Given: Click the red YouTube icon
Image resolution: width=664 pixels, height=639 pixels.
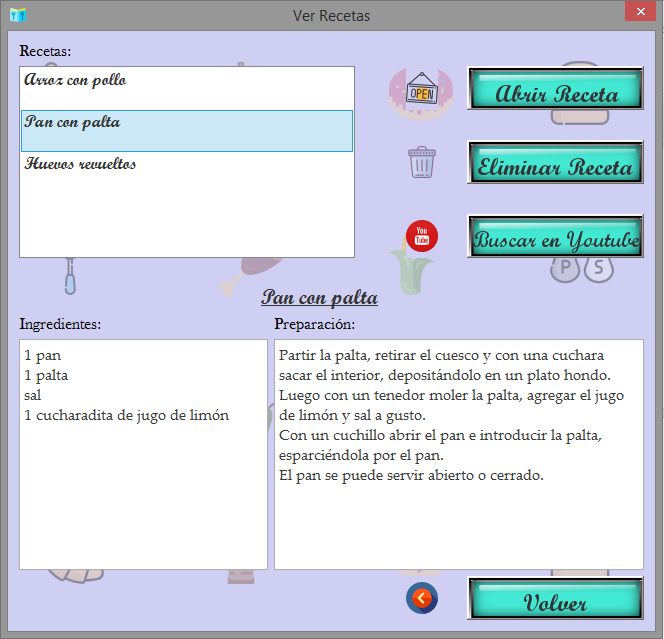Looking at the screenshot, I should click(x=422, y=236).
